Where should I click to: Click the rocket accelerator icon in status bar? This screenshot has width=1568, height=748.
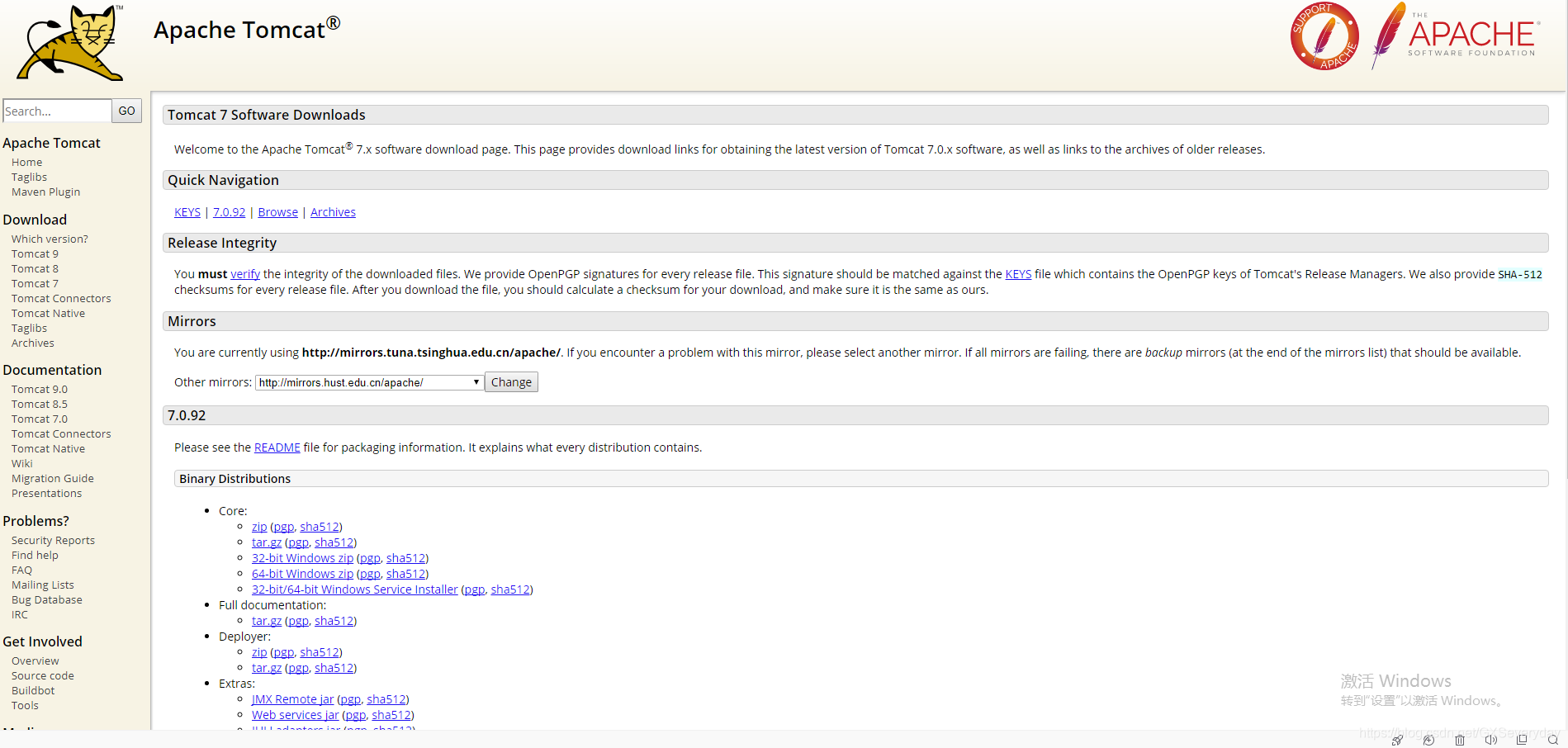tap(1397, 740)
